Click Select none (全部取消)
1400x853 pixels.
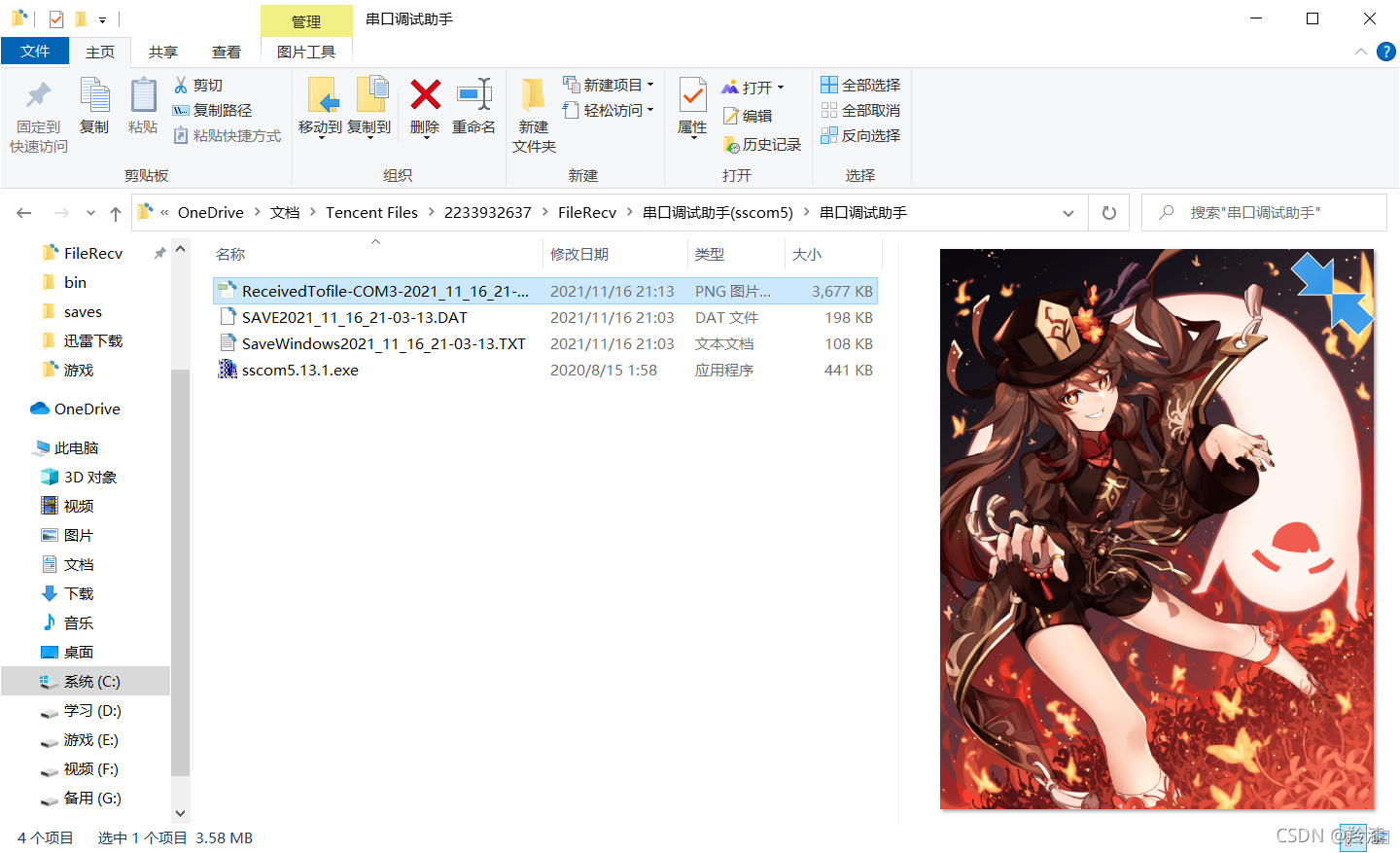point(860,111)
